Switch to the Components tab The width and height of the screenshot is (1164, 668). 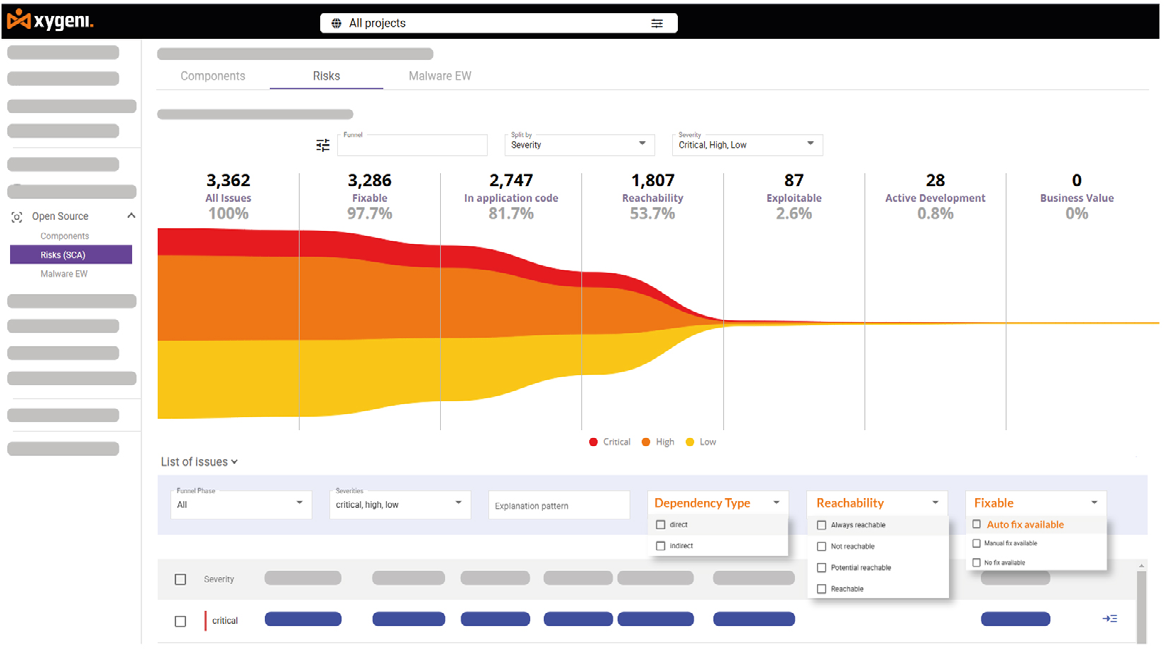pyautogui.click(x=213, y=76)
